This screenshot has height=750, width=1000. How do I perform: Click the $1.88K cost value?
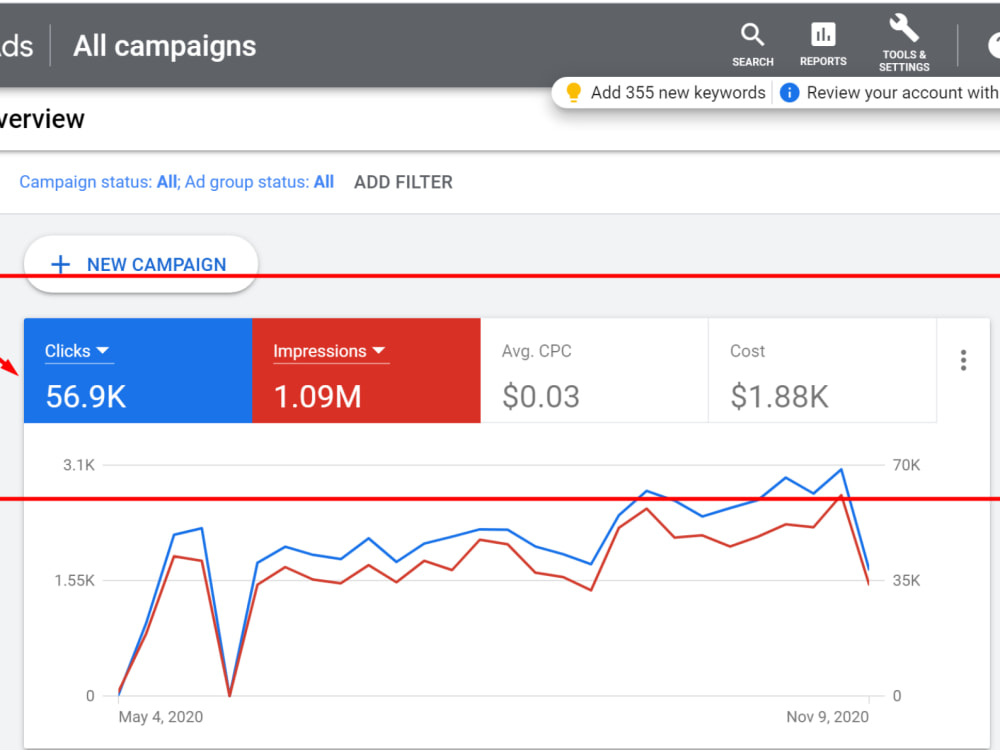779,397
